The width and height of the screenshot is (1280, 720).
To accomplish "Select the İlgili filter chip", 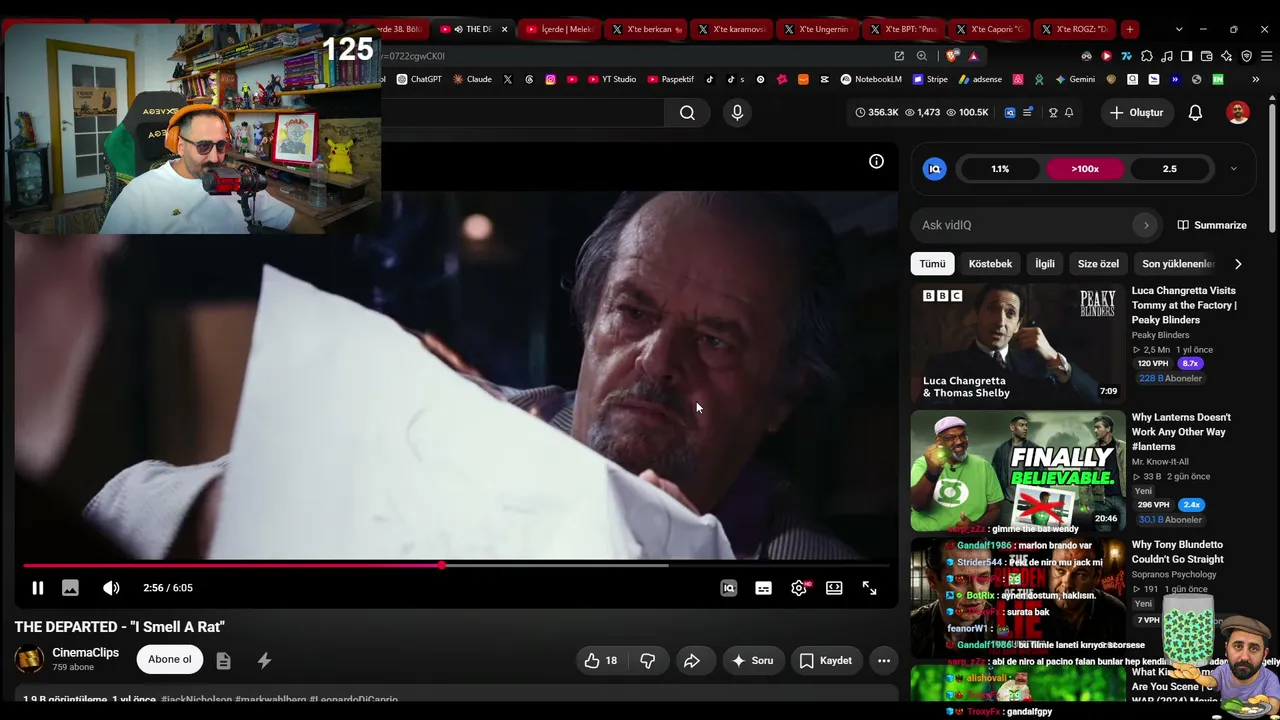I will click(1045, 264).
